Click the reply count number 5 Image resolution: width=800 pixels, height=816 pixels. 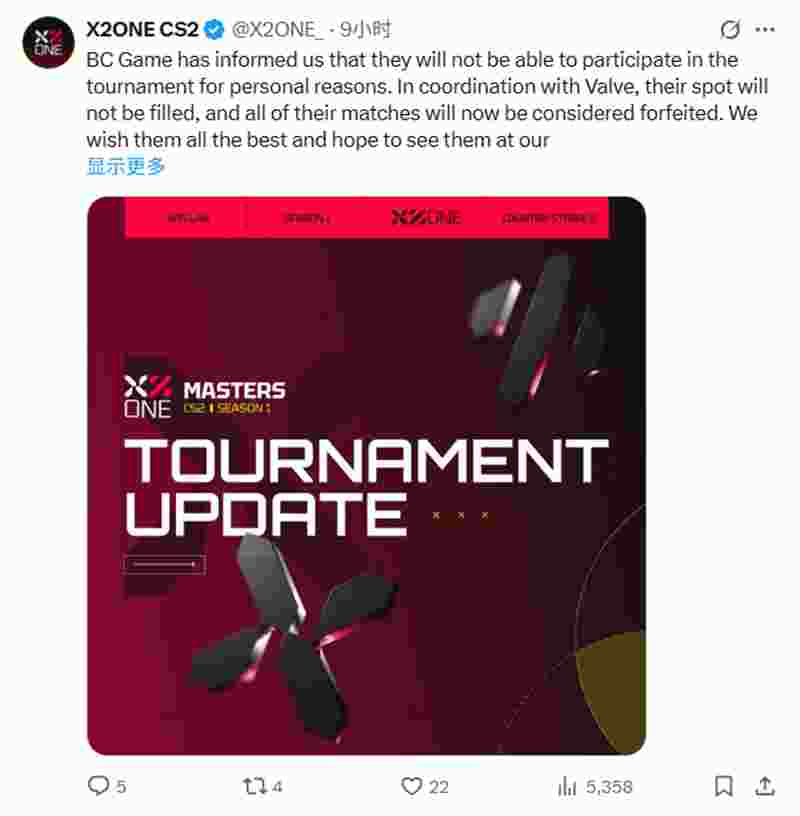coord(121,786)
